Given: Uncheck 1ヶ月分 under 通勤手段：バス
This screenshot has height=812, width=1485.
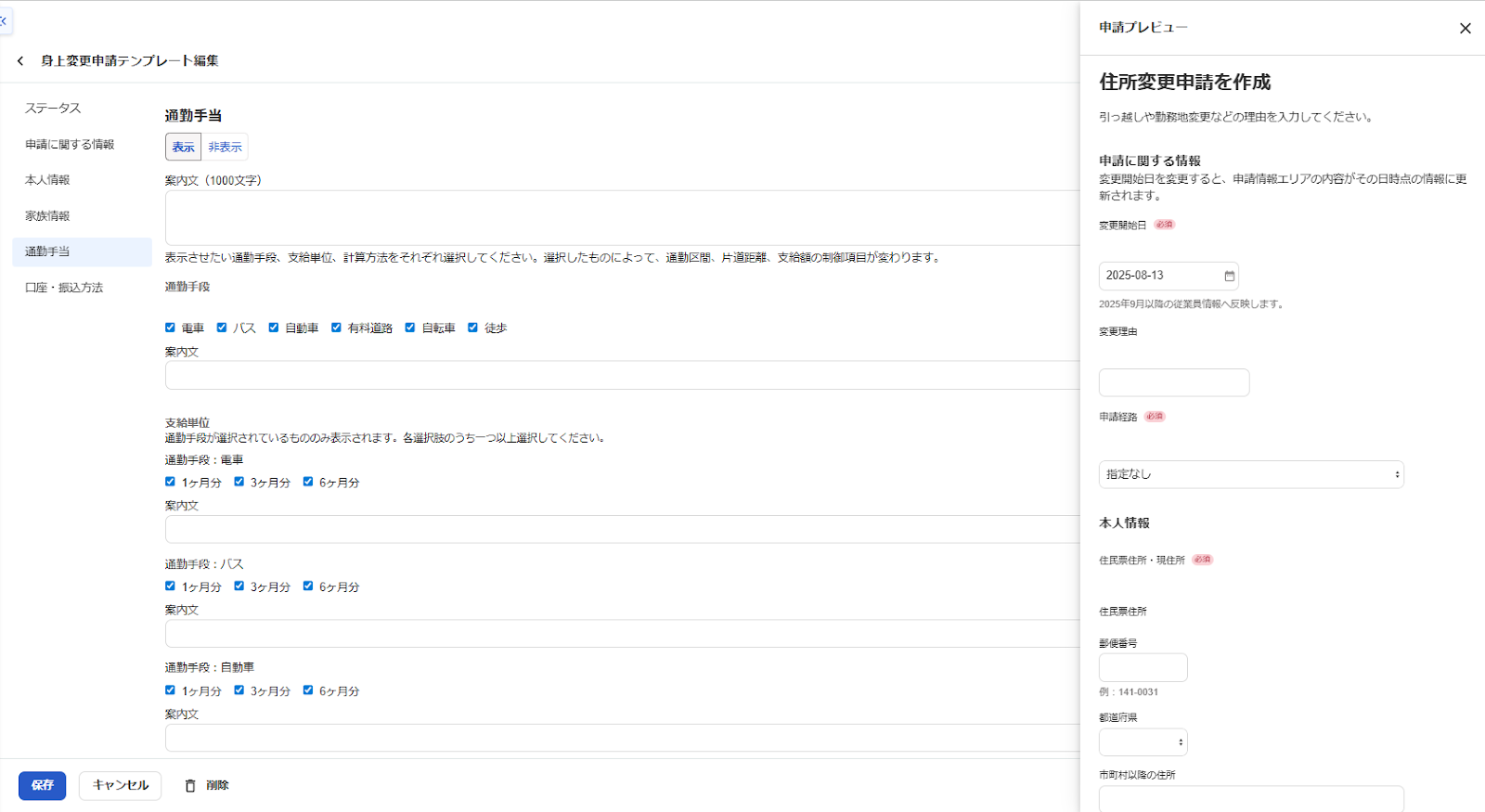Looking at the screenshot, I should (x=170, y=586).
